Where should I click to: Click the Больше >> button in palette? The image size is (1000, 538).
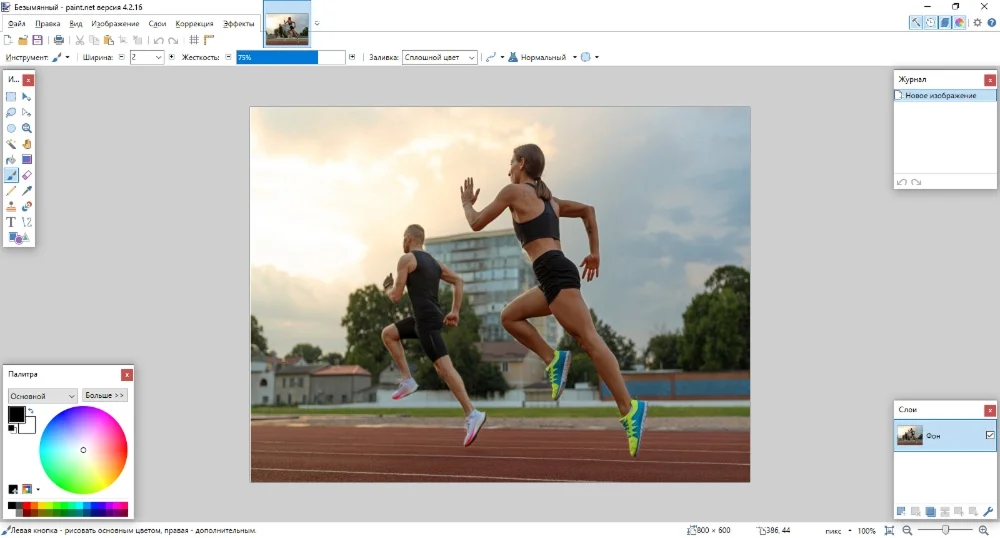(104, 396)
